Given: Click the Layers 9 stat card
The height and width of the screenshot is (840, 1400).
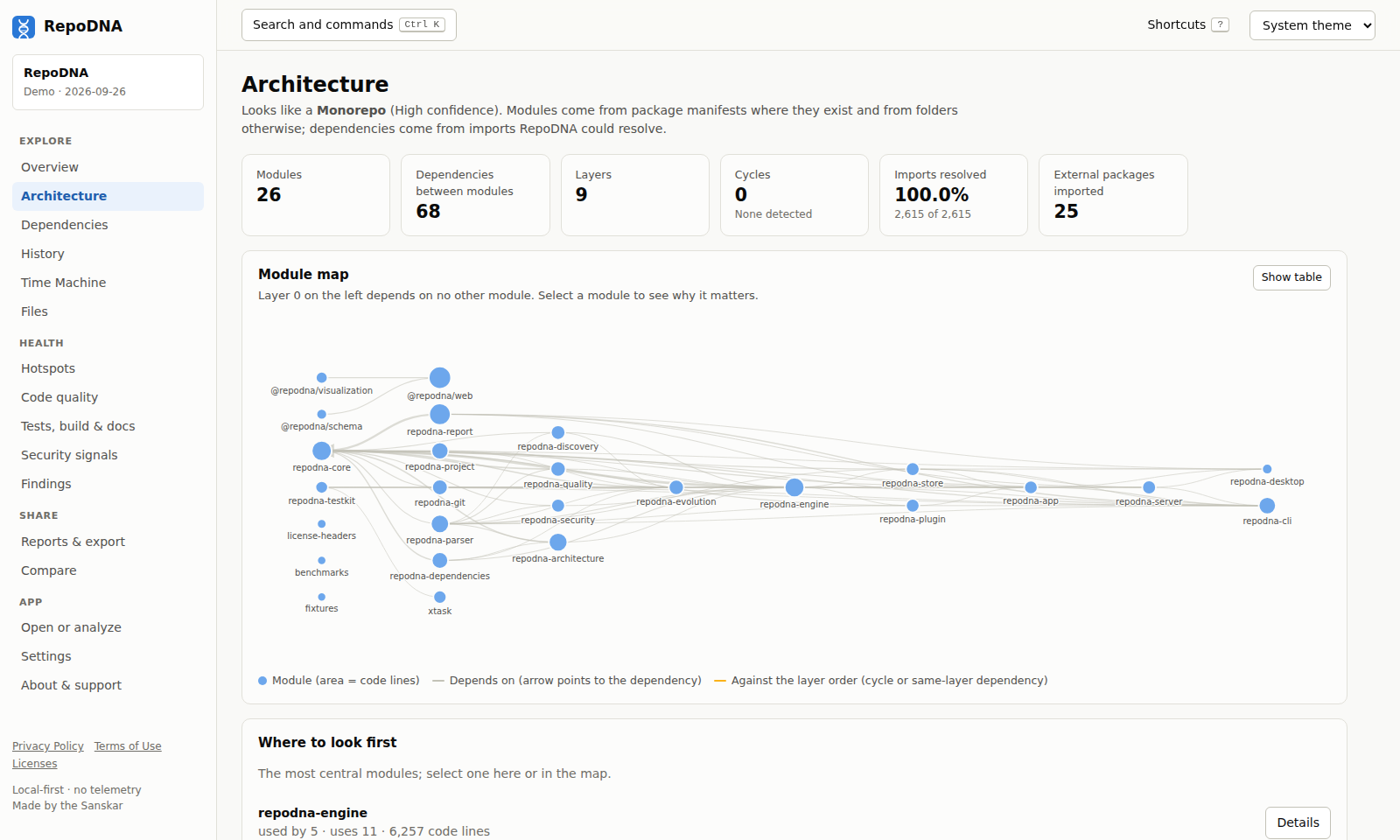Looking at the screenshot, I should (x=635, y=195).
